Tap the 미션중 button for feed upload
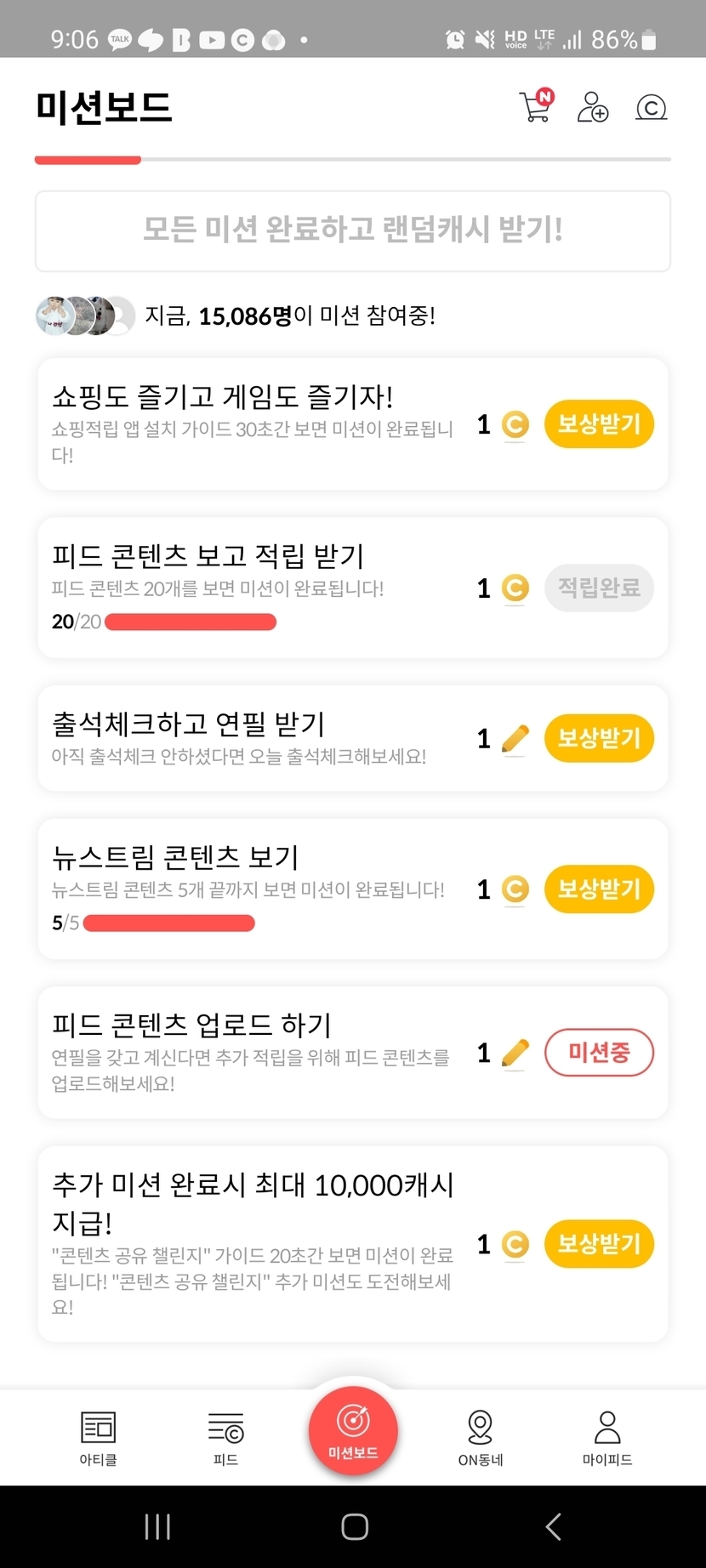 [x=599, y=1053]
